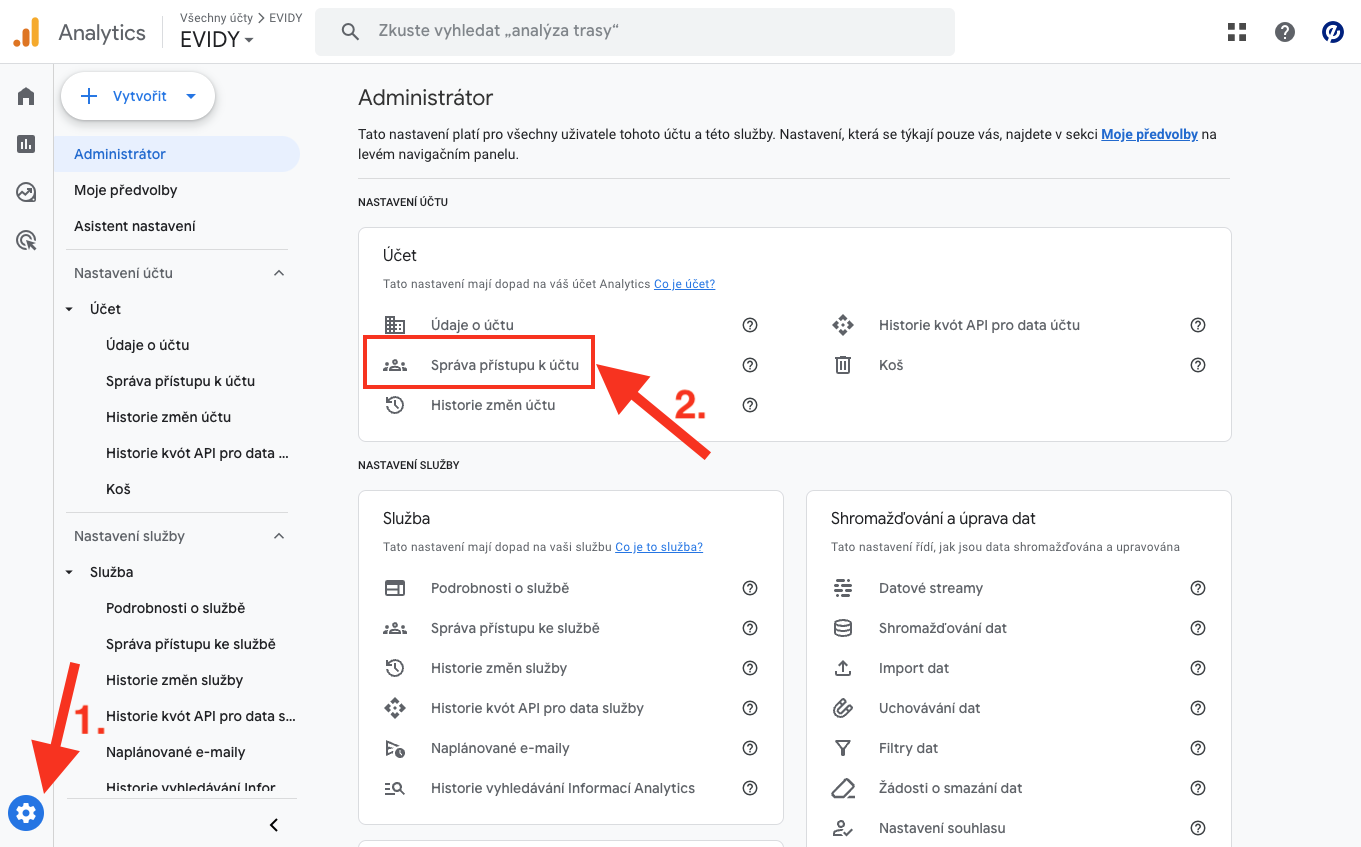Select Moje předvolby in the sidebar
1361x847 pixels.
pos(126,190)
